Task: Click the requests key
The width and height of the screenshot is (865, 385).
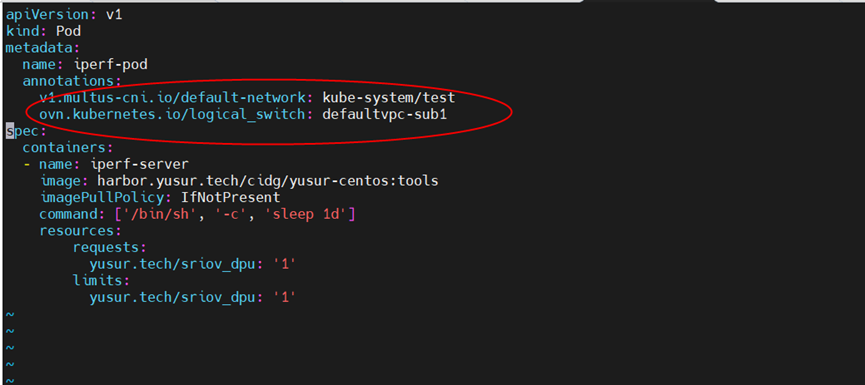Action: tap(106, 247)
